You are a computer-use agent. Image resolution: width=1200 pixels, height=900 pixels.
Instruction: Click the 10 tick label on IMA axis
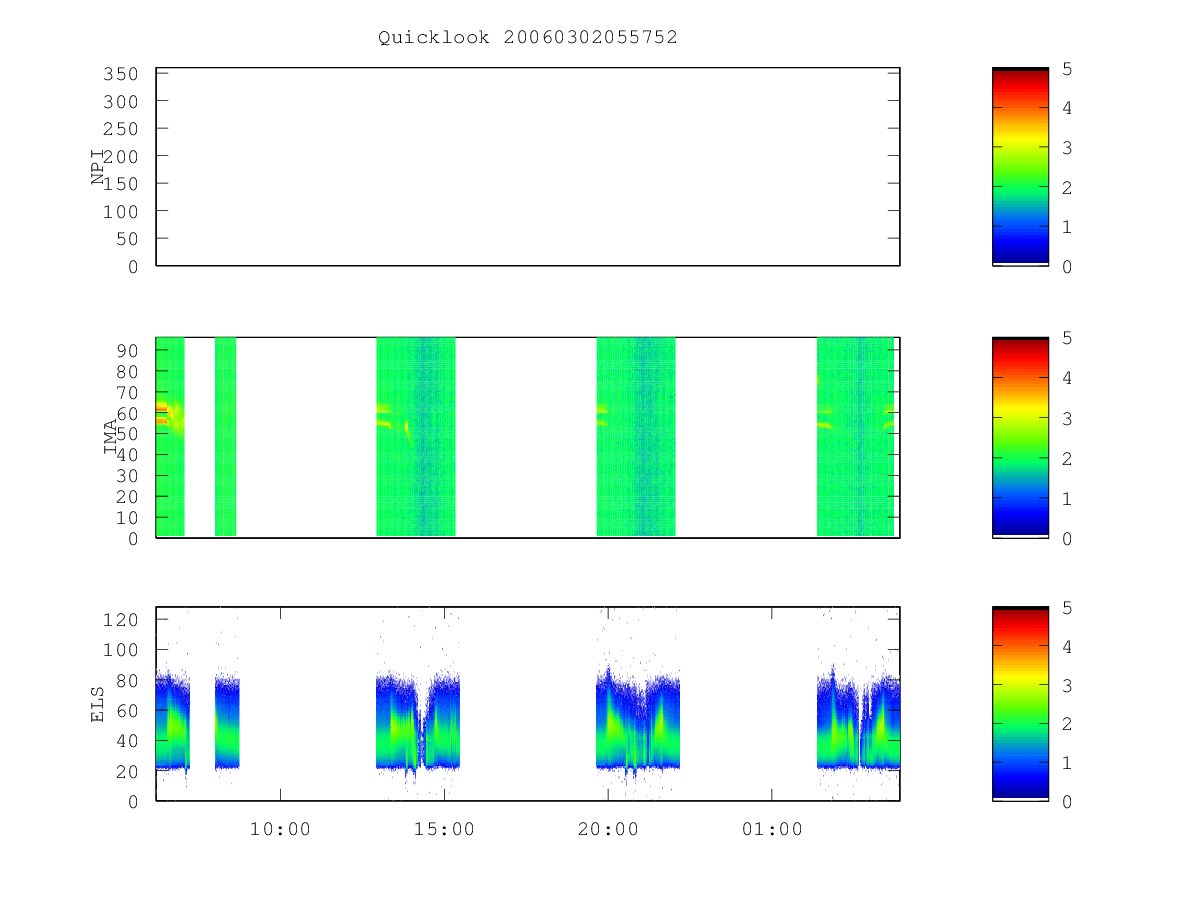126,517
